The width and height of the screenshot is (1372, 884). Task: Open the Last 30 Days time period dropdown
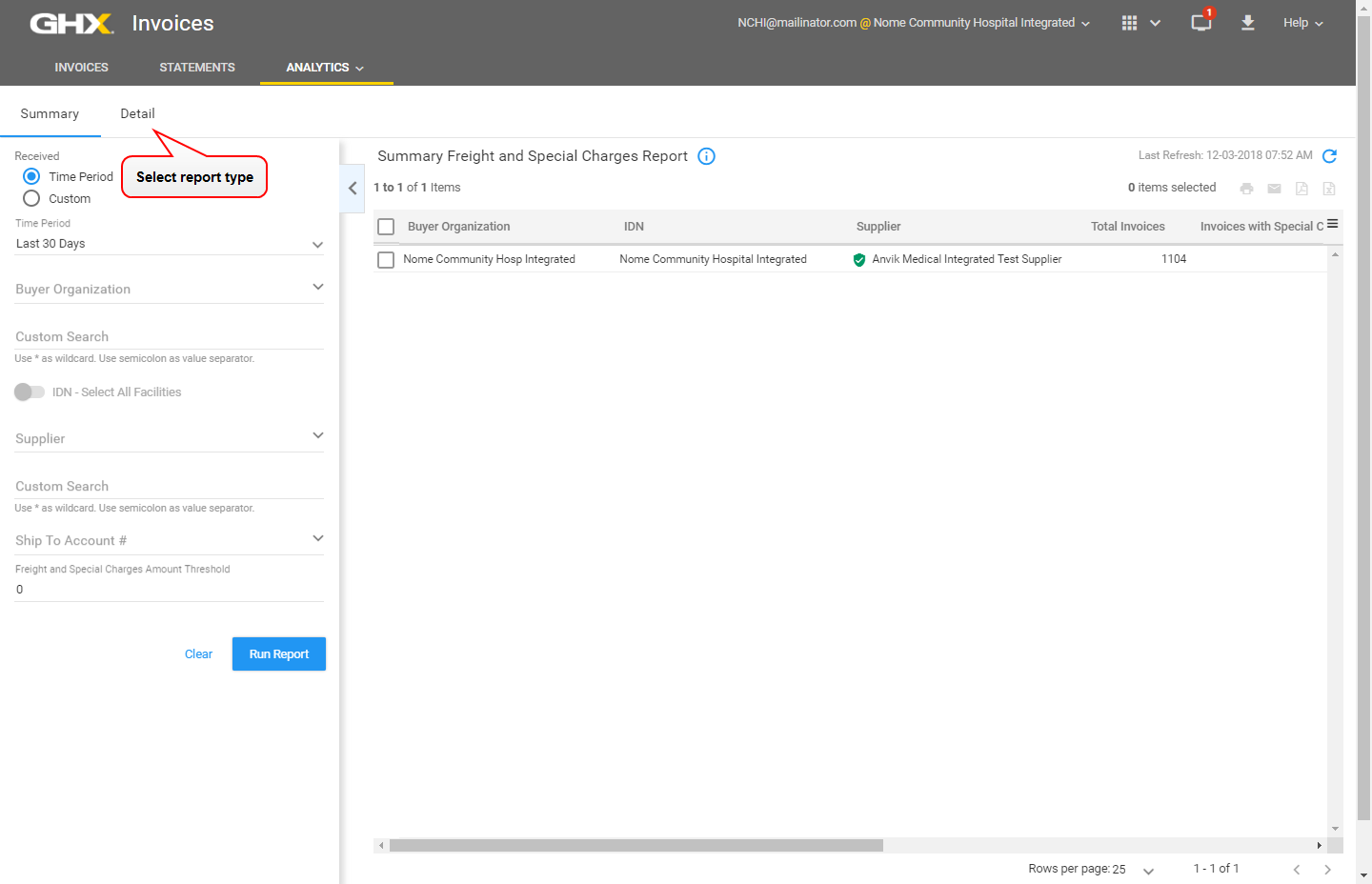click(170, 244)
